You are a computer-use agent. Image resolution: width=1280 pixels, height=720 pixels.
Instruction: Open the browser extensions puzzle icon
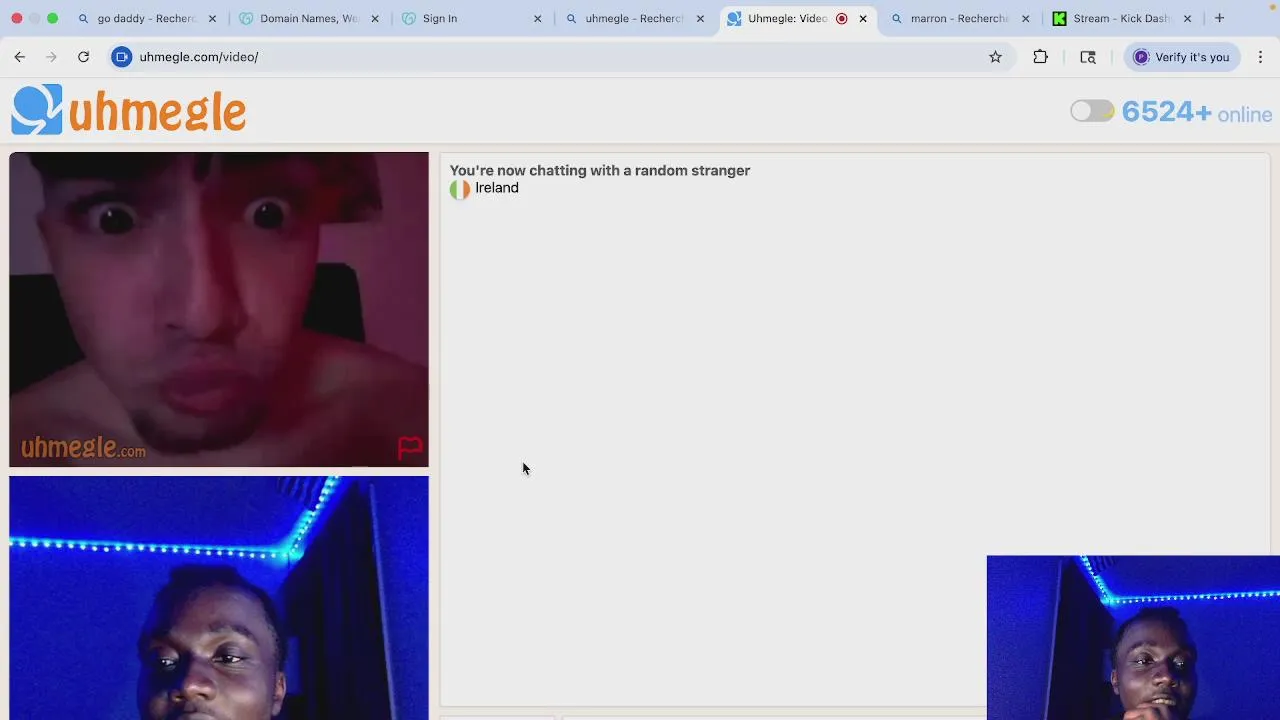(1040, 57)
